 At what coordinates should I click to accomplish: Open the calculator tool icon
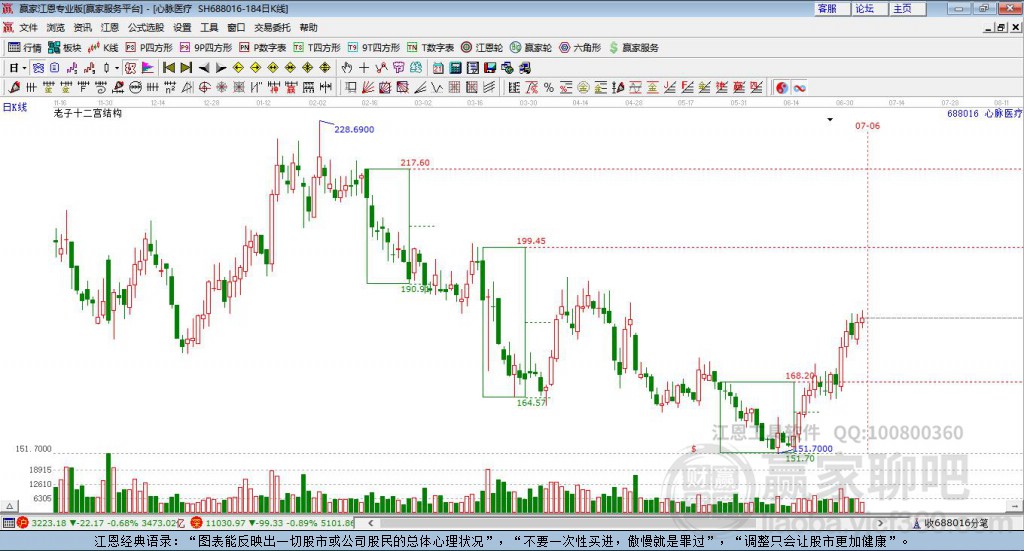click(x=455, y=68)
